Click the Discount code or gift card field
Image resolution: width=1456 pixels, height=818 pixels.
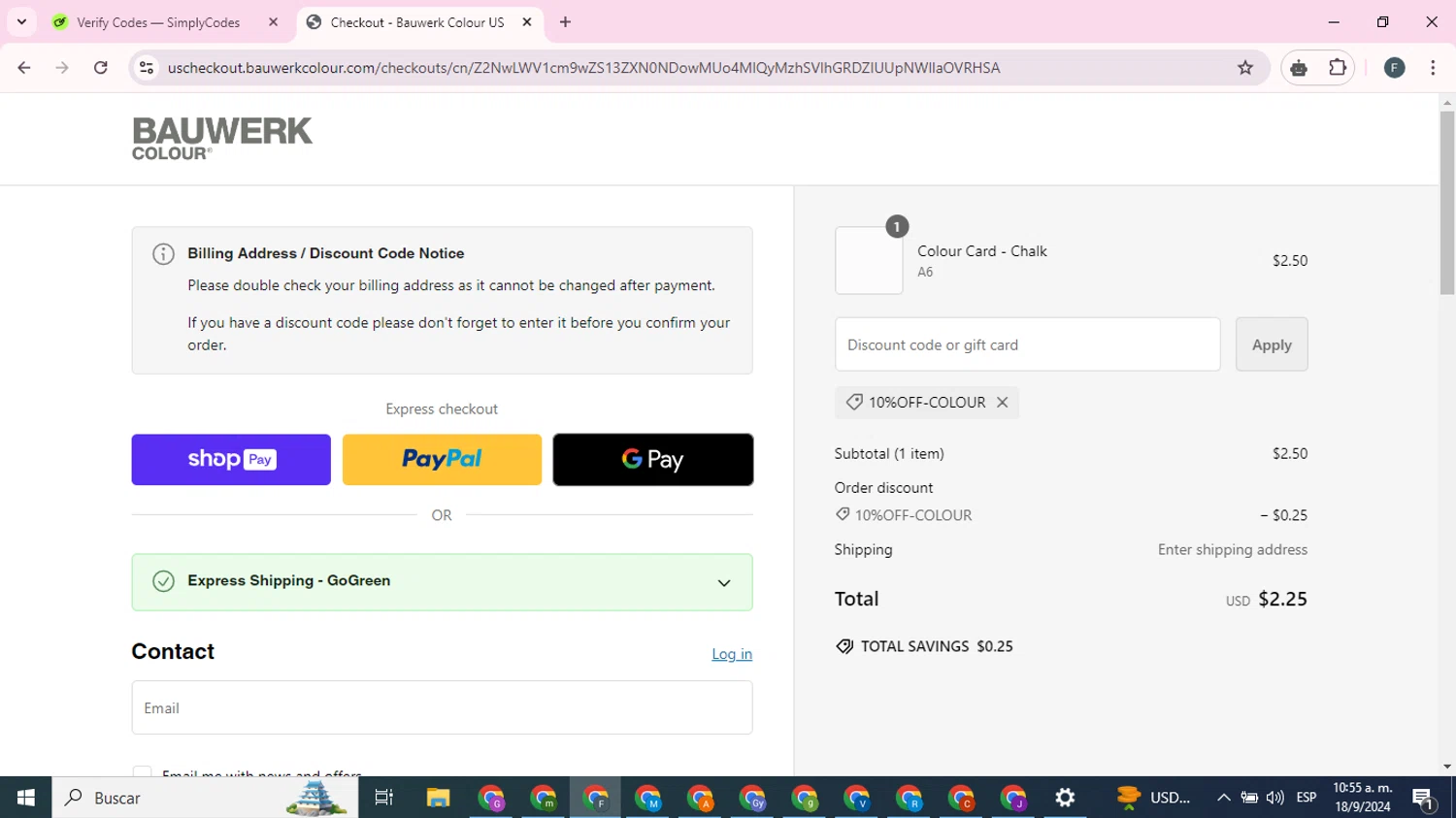coord(1027,344)
